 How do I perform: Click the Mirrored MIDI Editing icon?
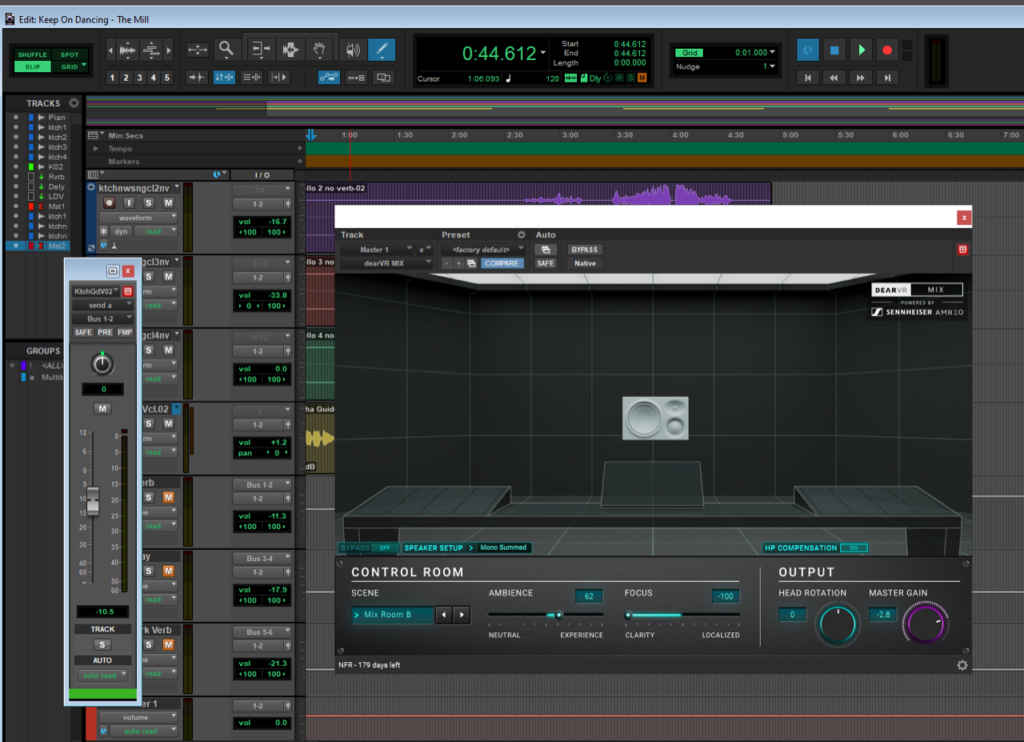[x=356, y=78]
